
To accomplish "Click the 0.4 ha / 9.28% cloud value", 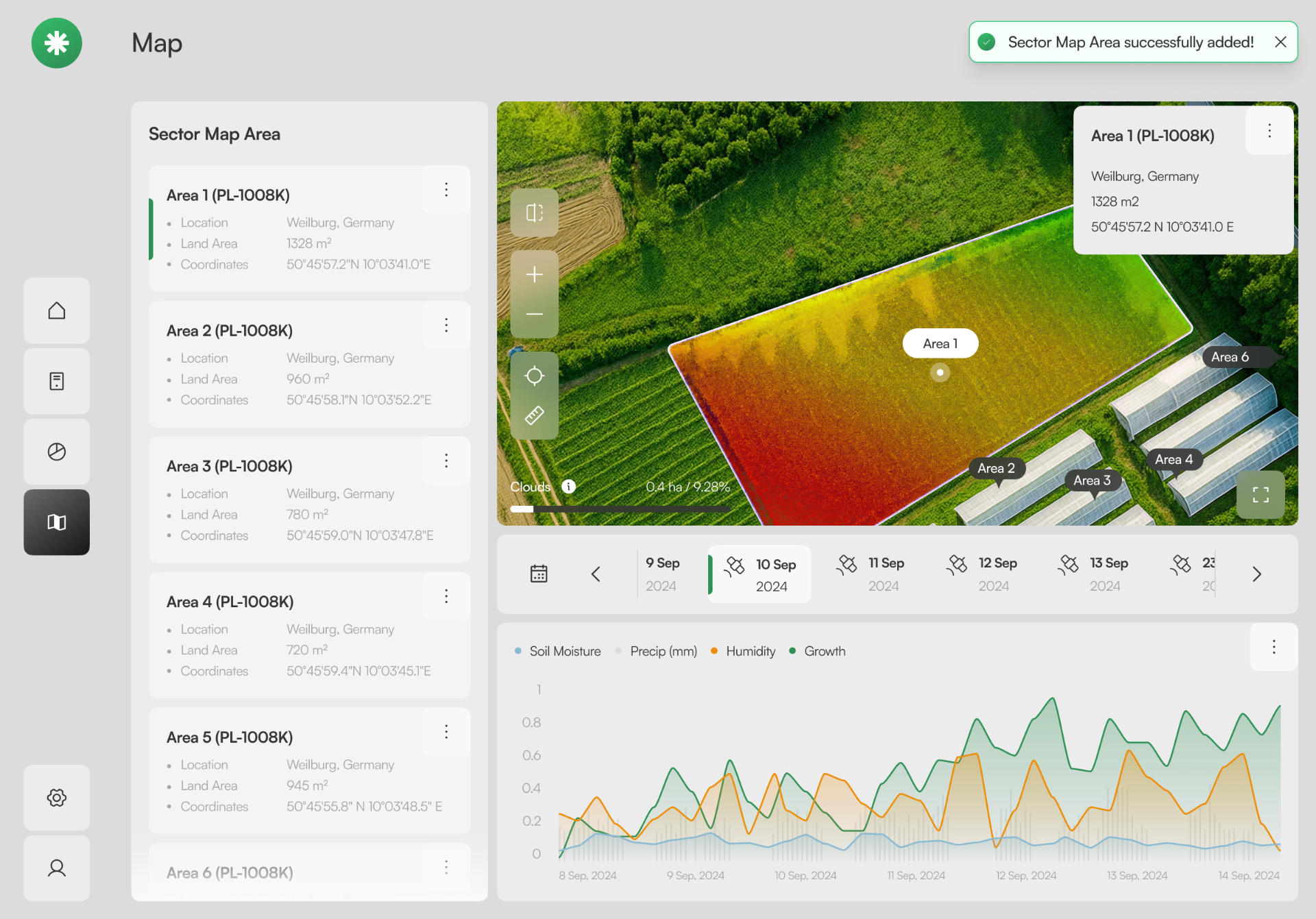I will 687,487.
